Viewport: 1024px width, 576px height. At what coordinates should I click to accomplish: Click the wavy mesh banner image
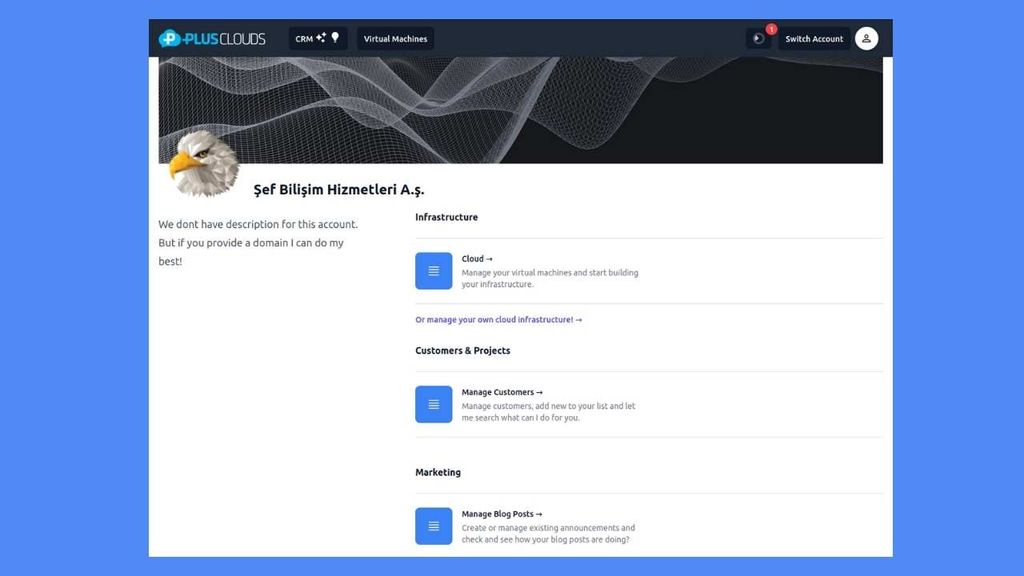coord(560,110)
